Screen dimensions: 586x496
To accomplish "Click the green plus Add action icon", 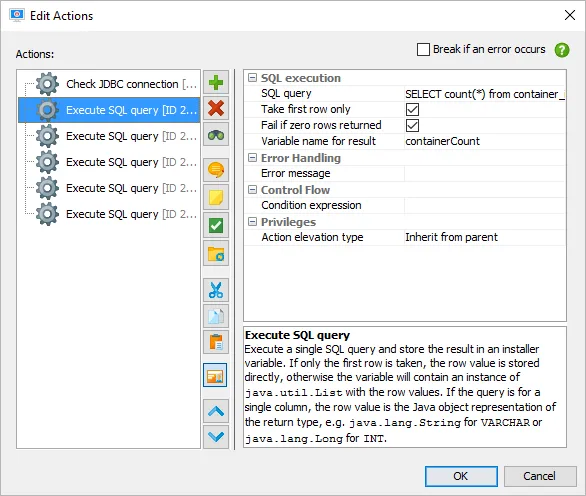I will tap(216, 83).
